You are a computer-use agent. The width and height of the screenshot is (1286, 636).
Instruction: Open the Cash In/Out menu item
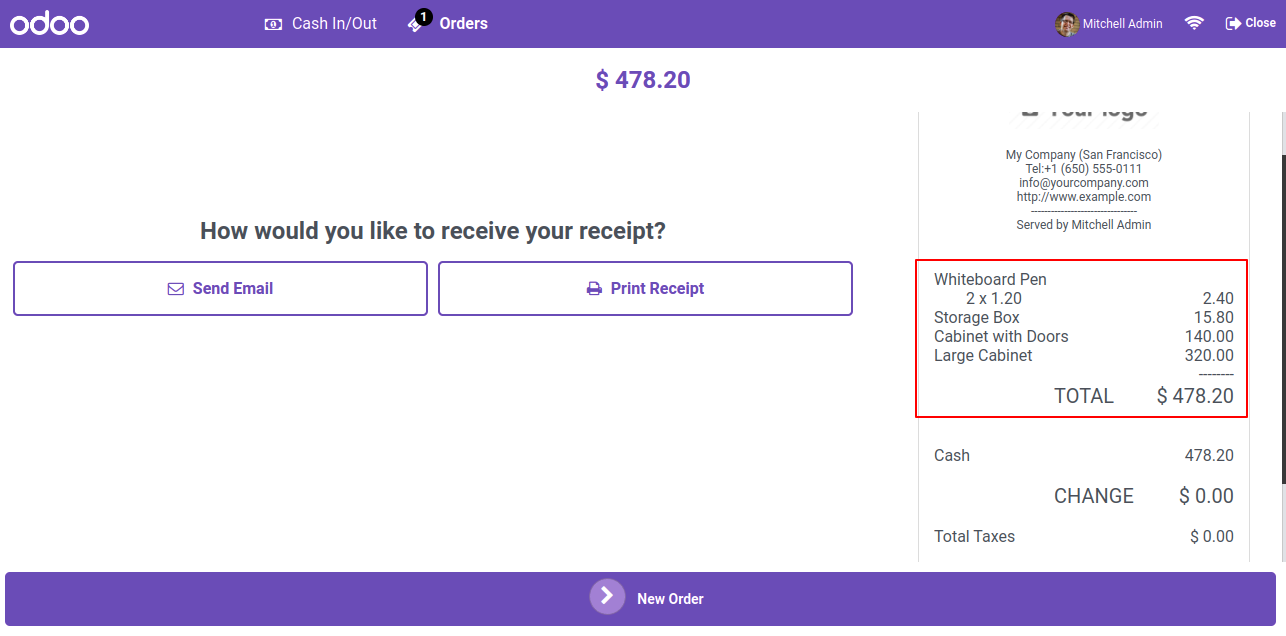click(320, 23)
